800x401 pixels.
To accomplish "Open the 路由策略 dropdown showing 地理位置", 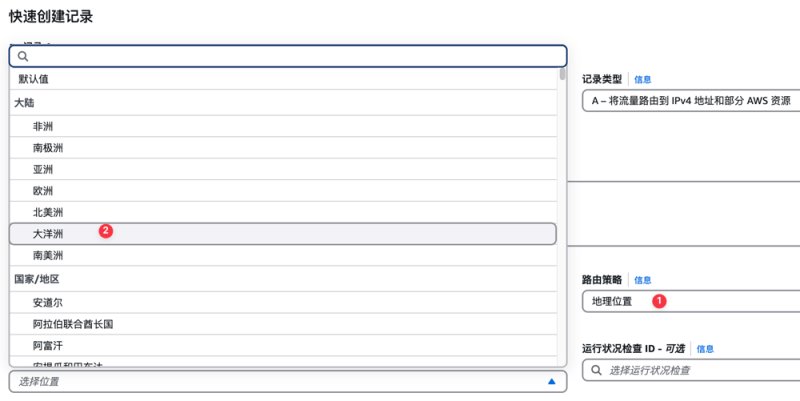I will 691,301.
